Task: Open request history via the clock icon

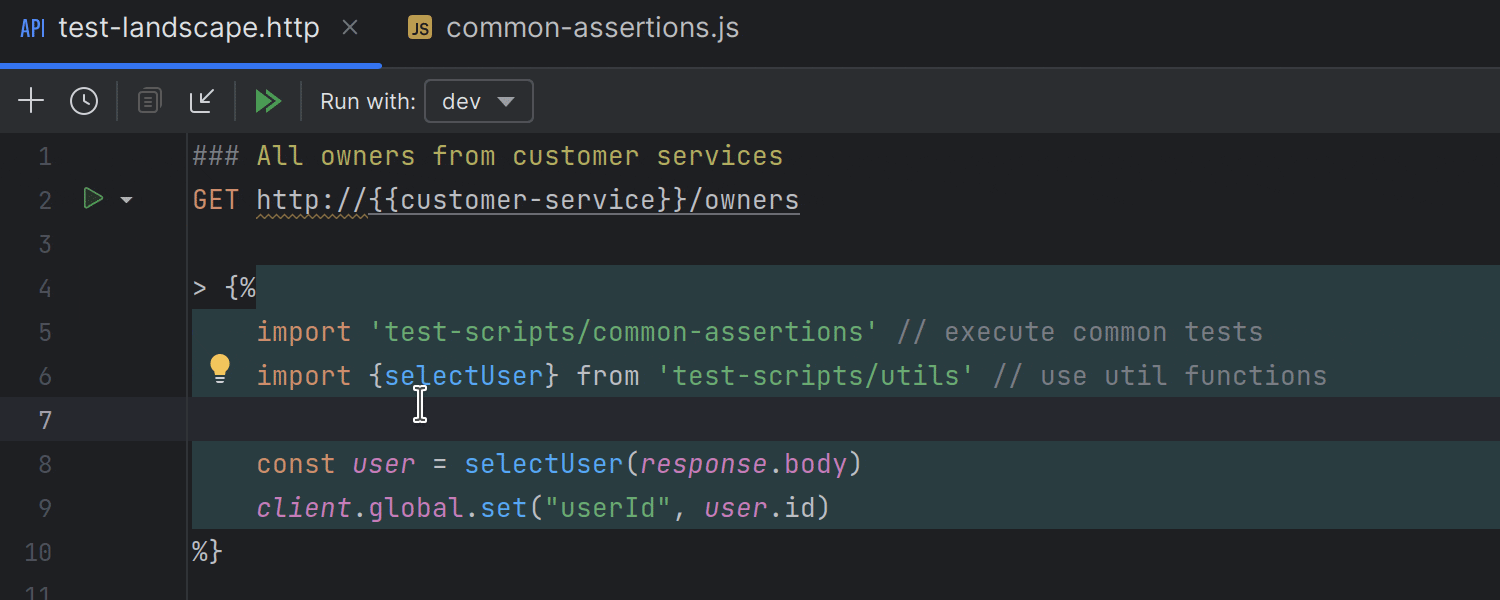Action: click(84, 100)
